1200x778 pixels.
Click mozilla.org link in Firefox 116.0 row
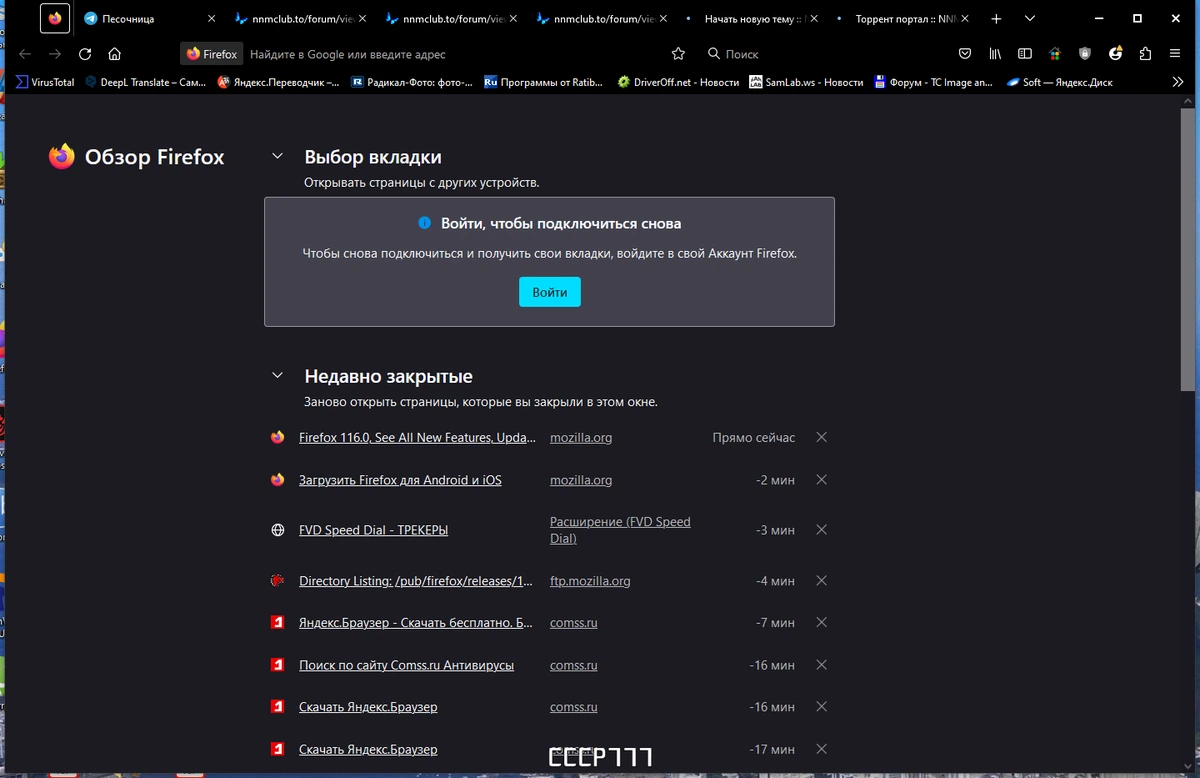[581, 438]
